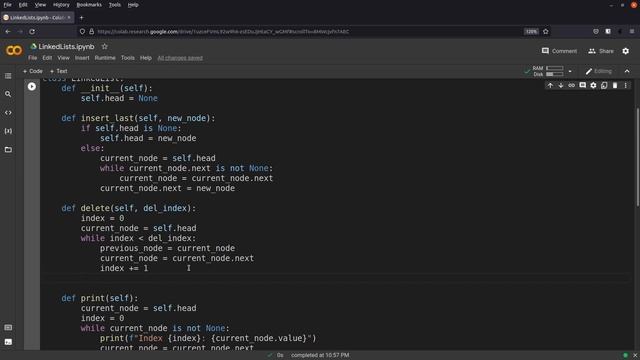Mirror cell in tab icon
Screen dimensions: 640x360
pos(604,85)
